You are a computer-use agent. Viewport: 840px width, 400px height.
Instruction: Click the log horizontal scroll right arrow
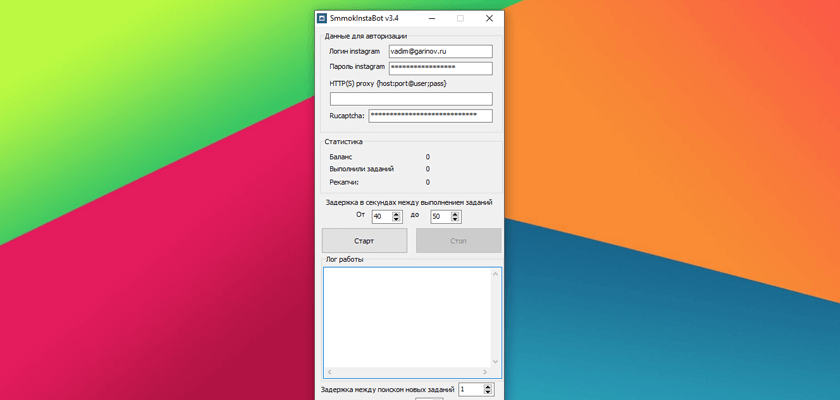pyautogui.click(x=485, y=372)
